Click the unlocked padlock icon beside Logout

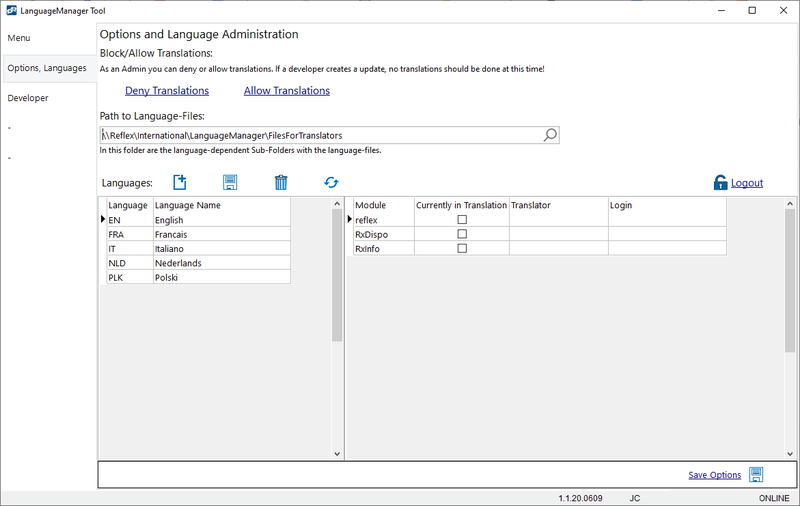click(x=720, y=182)
